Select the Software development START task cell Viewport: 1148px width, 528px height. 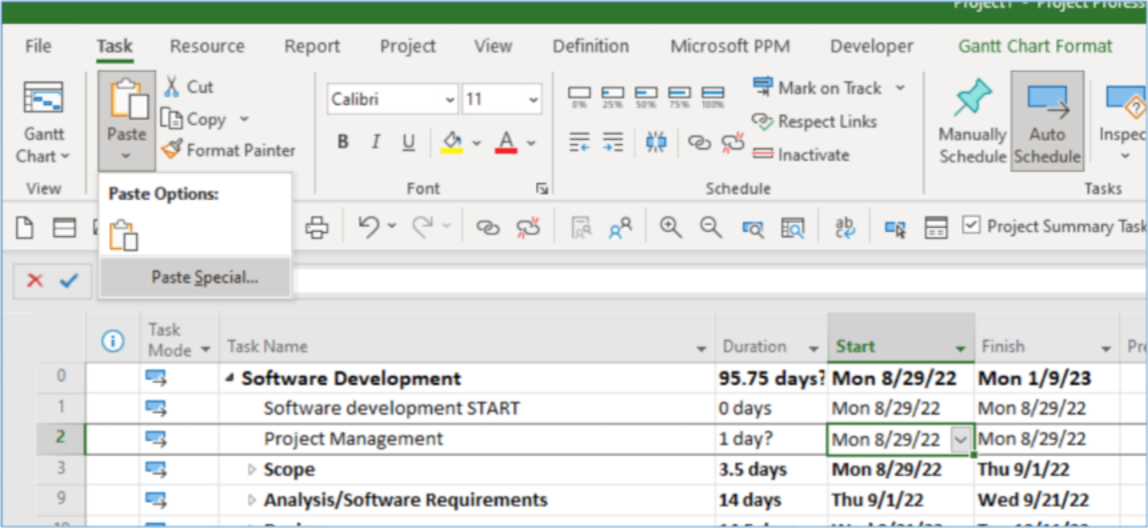coord(391,408)
